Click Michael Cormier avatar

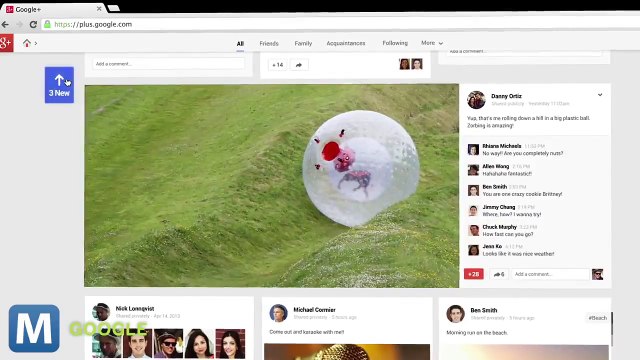click(x=278, y=313)
